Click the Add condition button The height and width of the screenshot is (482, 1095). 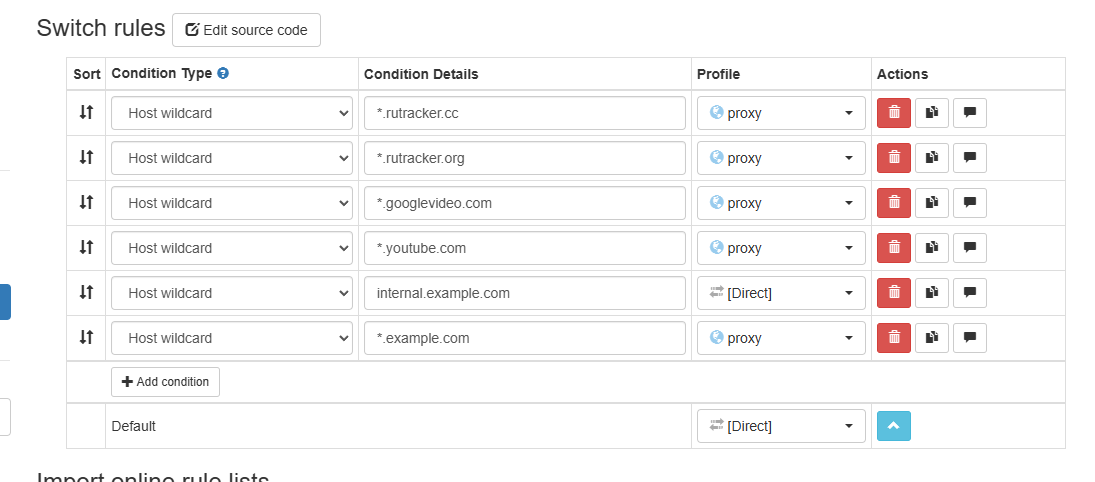[x=165, y=382]
